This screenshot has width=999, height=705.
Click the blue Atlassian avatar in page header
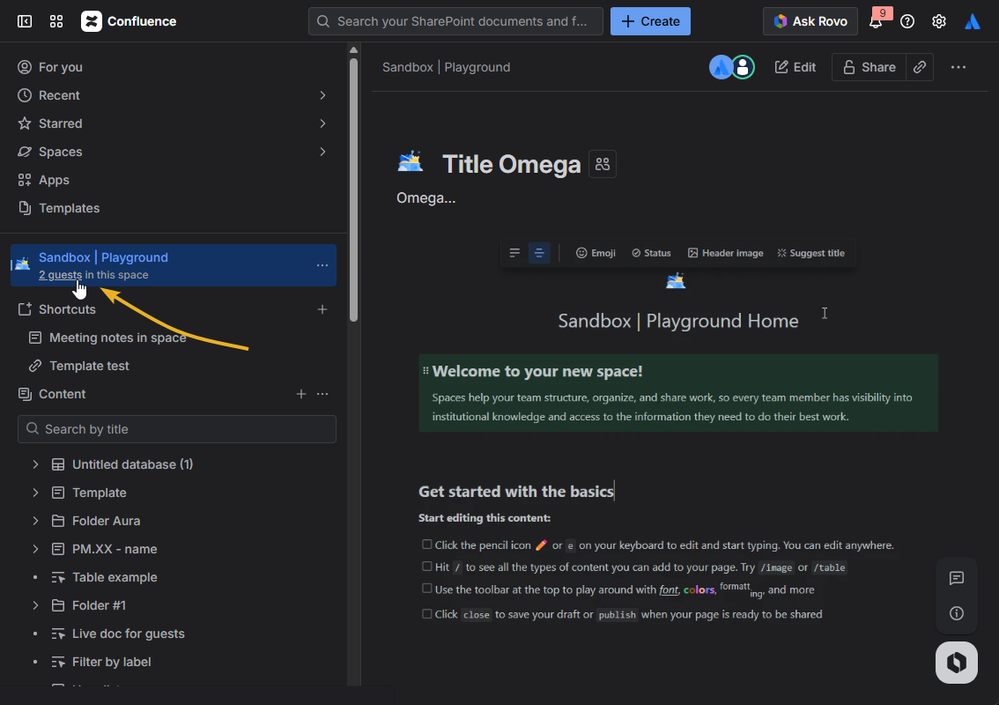coord(721,67)
